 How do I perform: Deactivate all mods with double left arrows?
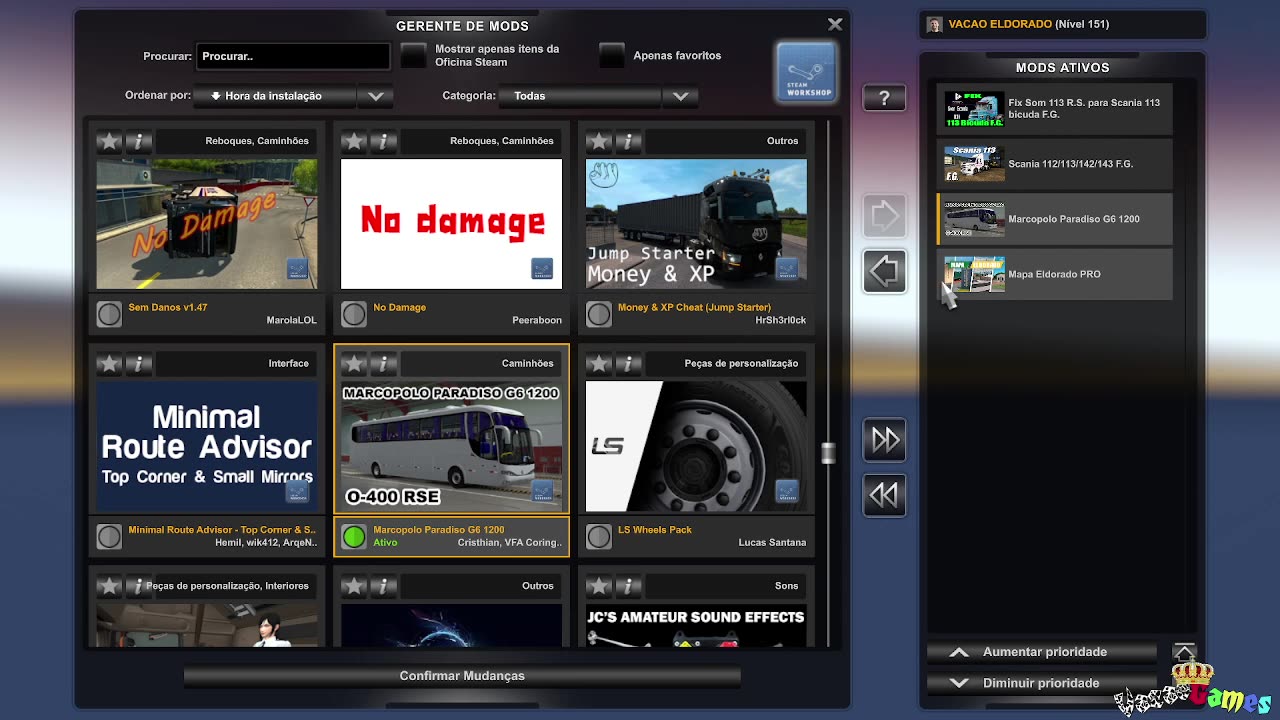[x=884, y=495]
